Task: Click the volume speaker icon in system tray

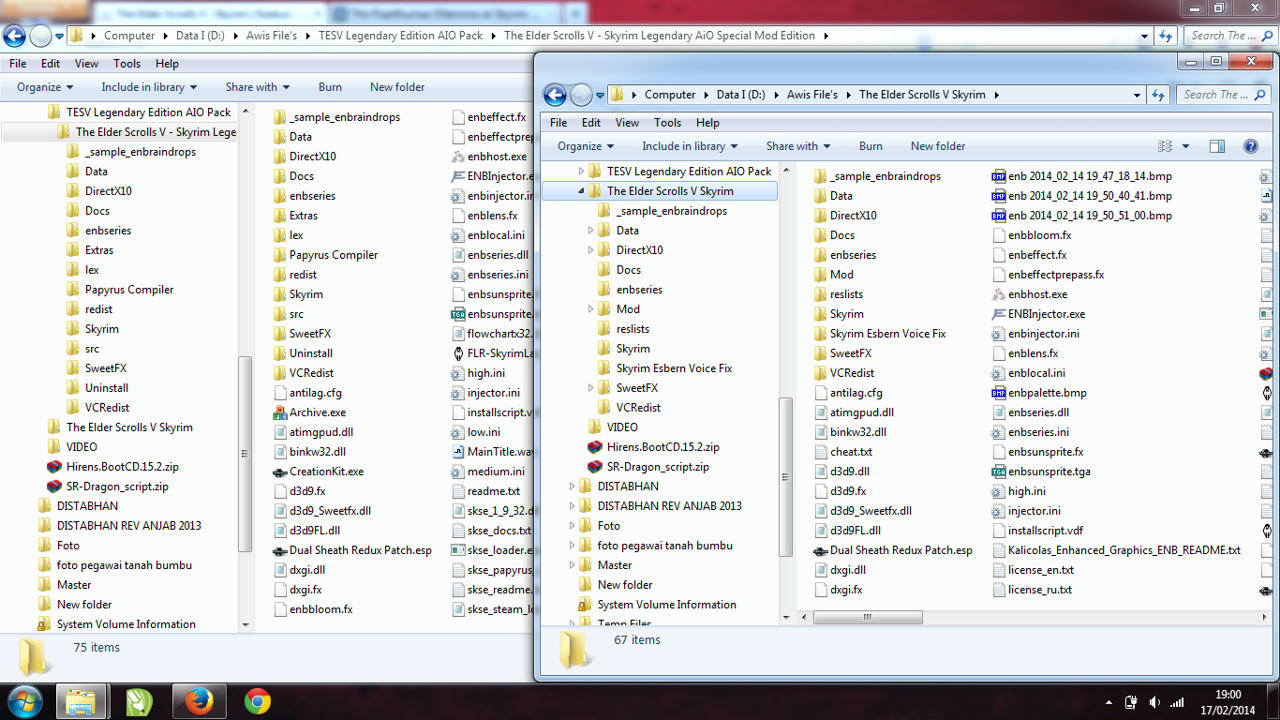Action: 1155,702
